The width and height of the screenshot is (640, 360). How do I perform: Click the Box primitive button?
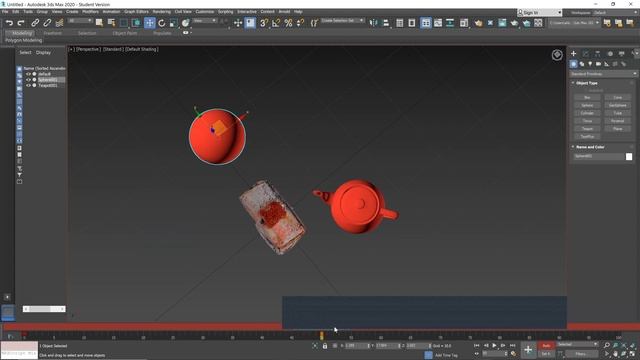(587, 98)
